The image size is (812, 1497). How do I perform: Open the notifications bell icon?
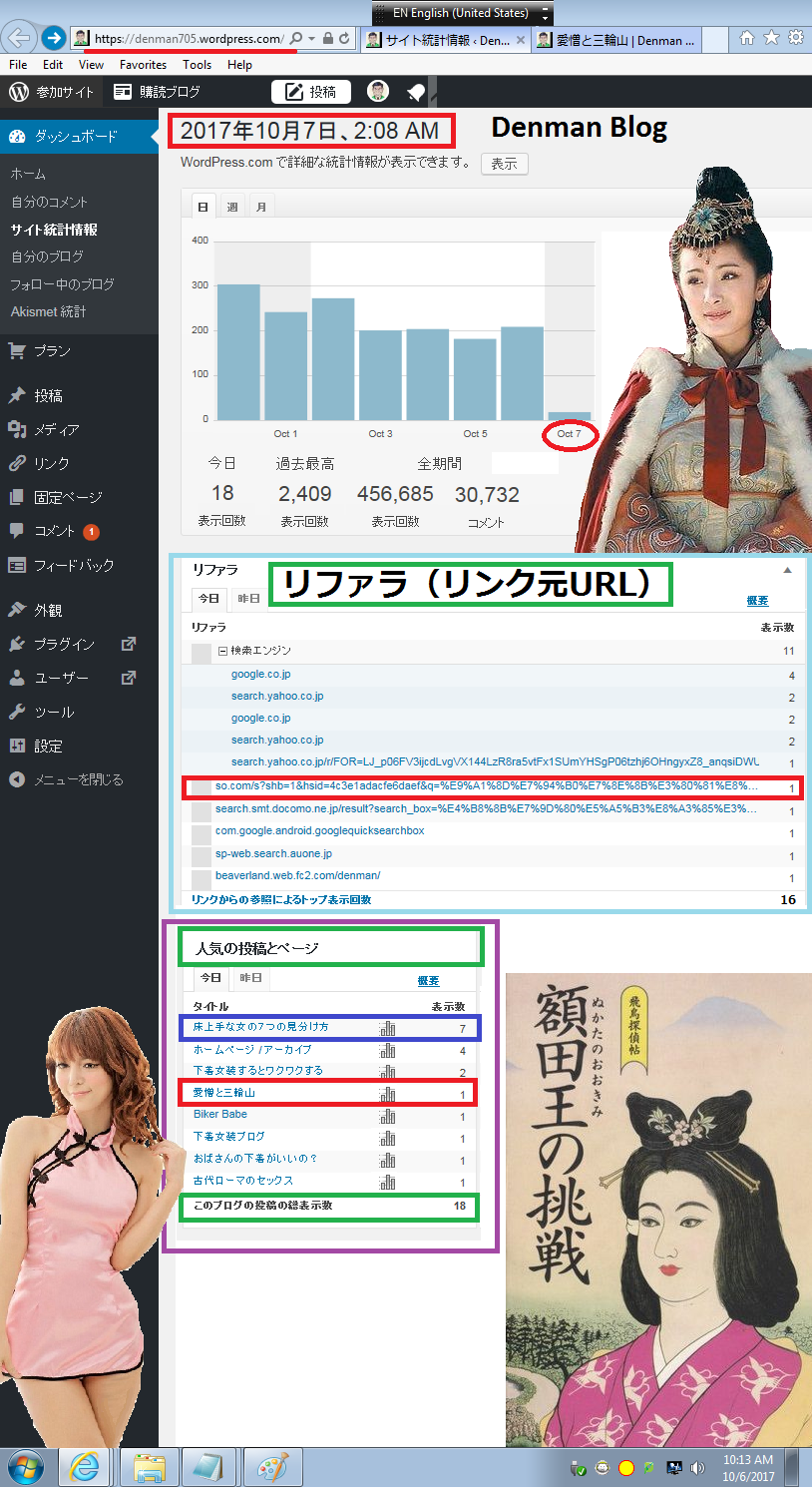point(416,92)
